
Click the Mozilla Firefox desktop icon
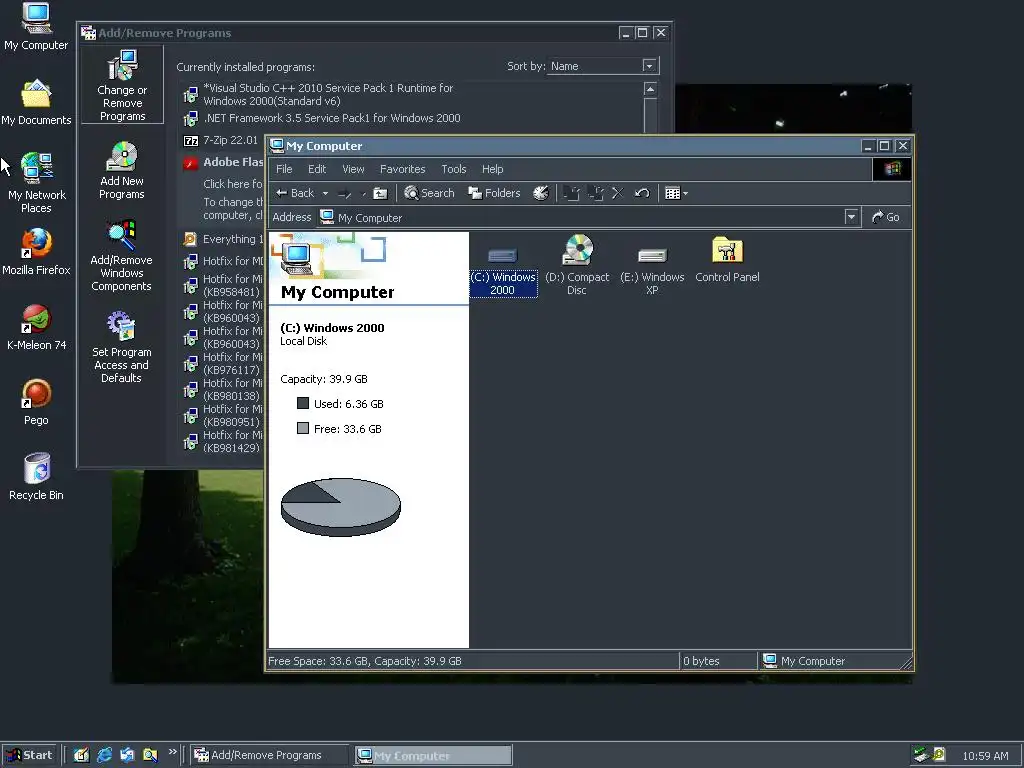pyautogui.click(x=36, y=252)
